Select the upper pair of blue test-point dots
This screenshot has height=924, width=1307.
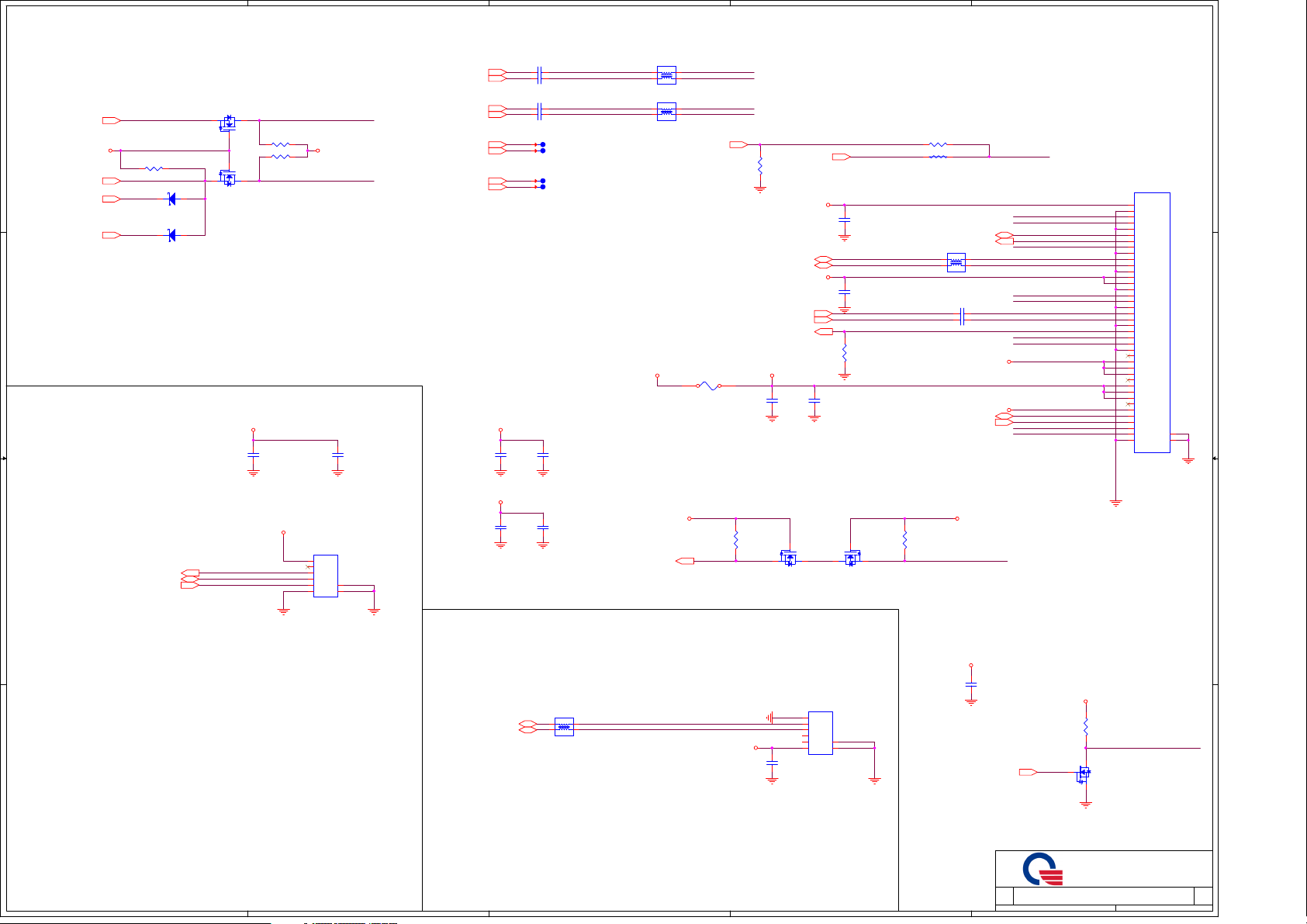coord(542,147)
